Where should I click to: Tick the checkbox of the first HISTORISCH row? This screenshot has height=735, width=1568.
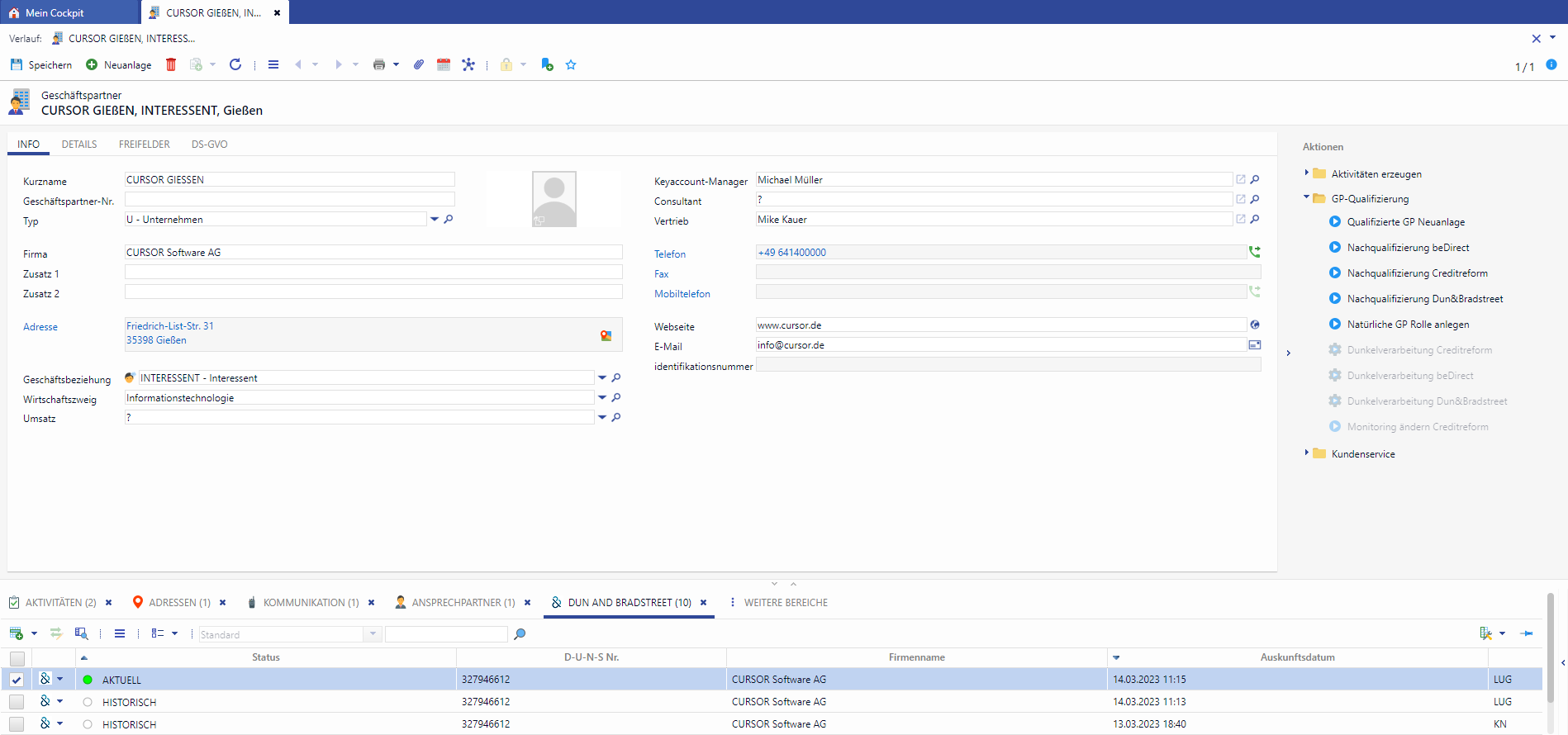(x=17, y=702)
